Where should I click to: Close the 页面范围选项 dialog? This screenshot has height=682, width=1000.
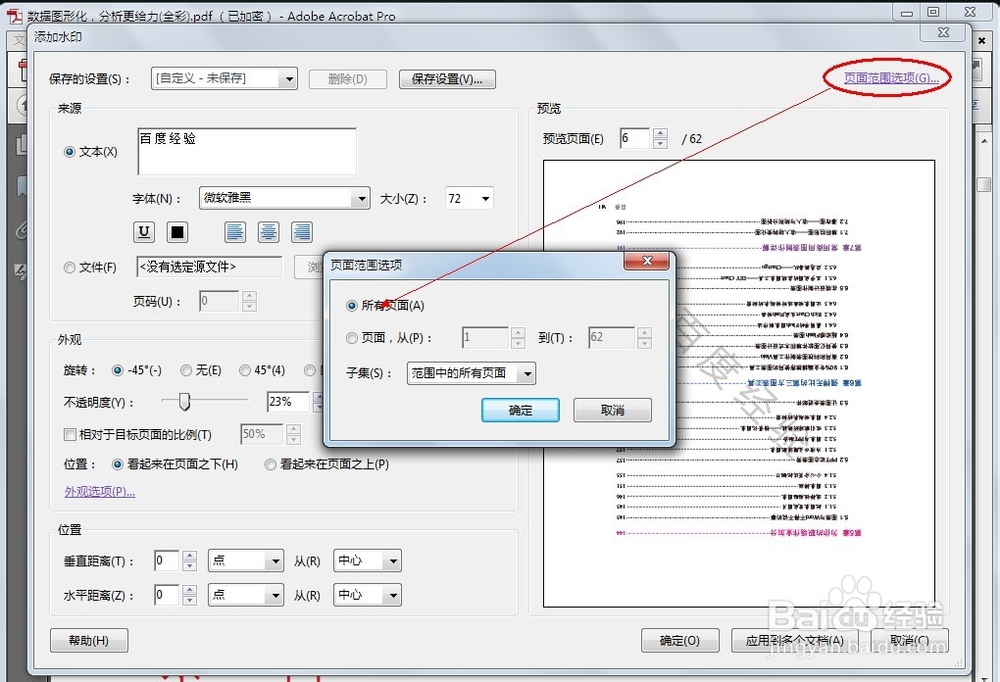(x=646, y=260)
